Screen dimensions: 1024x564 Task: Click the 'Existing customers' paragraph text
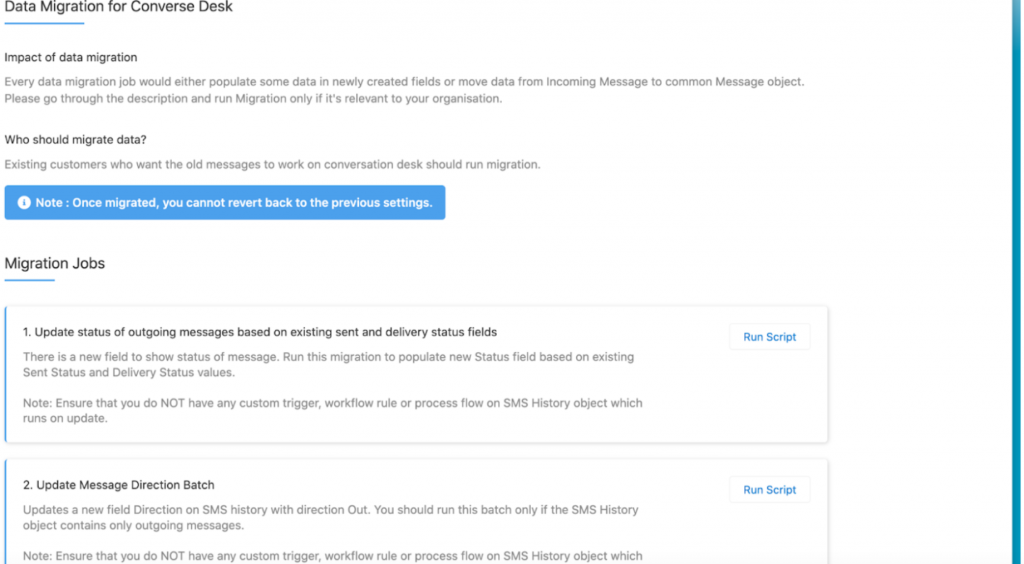pos(272,164)
